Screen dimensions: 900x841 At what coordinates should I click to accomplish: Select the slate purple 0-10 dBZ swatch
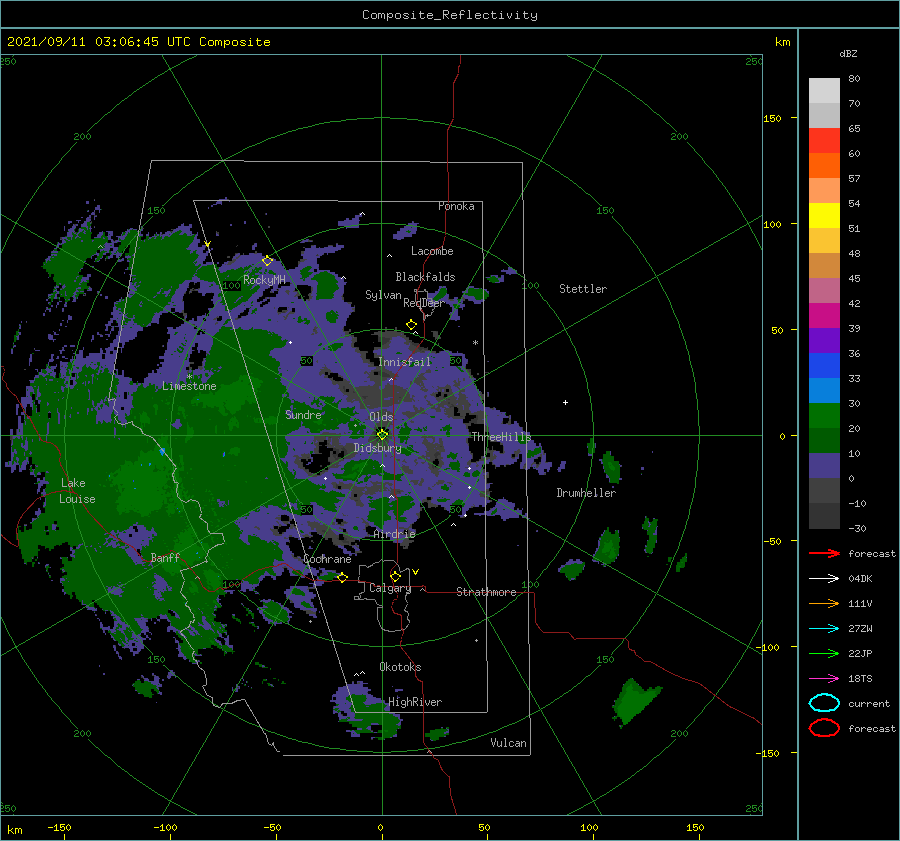coord(824,466)
